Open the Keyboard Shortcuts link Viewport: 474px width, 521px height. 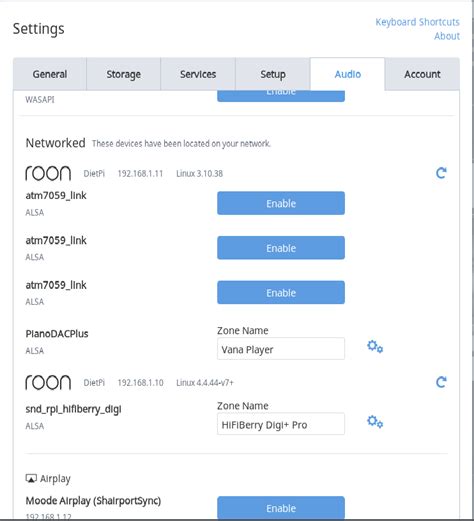pyautogui.click(x=417, y=22)
